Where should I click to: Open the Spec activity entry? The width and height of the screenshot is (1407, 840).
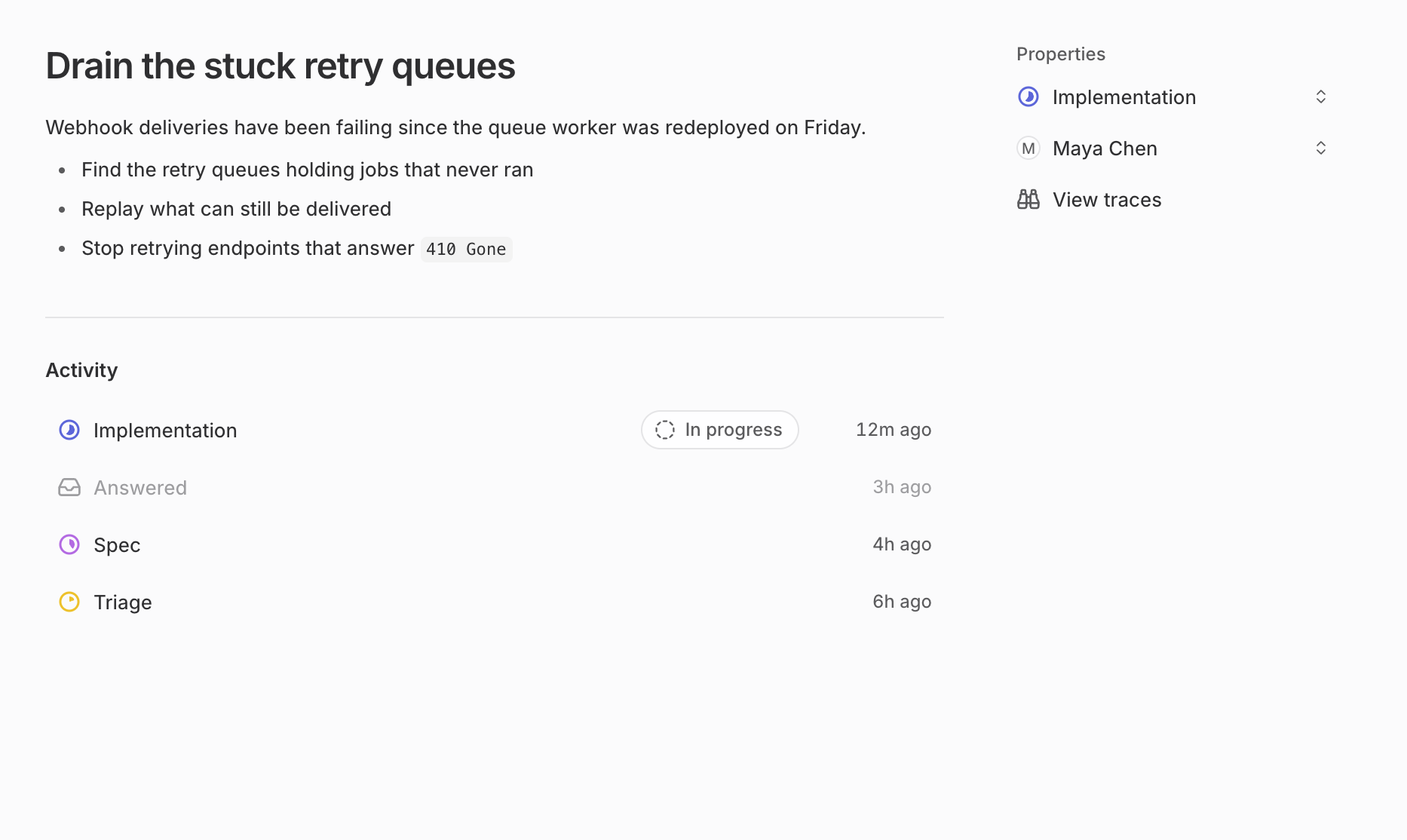click(495, 544)
